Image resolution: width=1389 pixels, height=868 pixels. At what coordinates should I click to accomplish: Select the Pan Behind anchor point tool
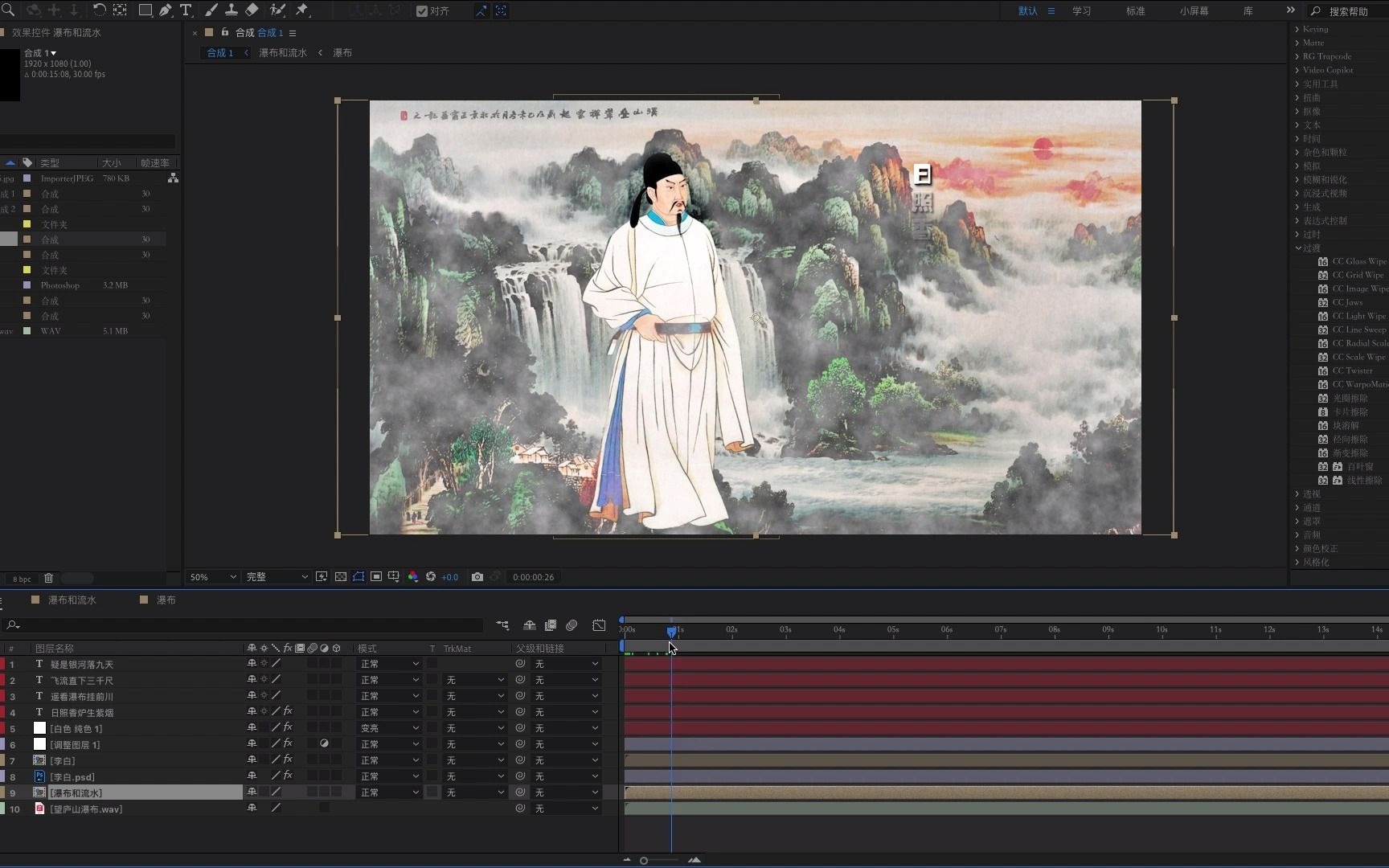tap(120, 10)
